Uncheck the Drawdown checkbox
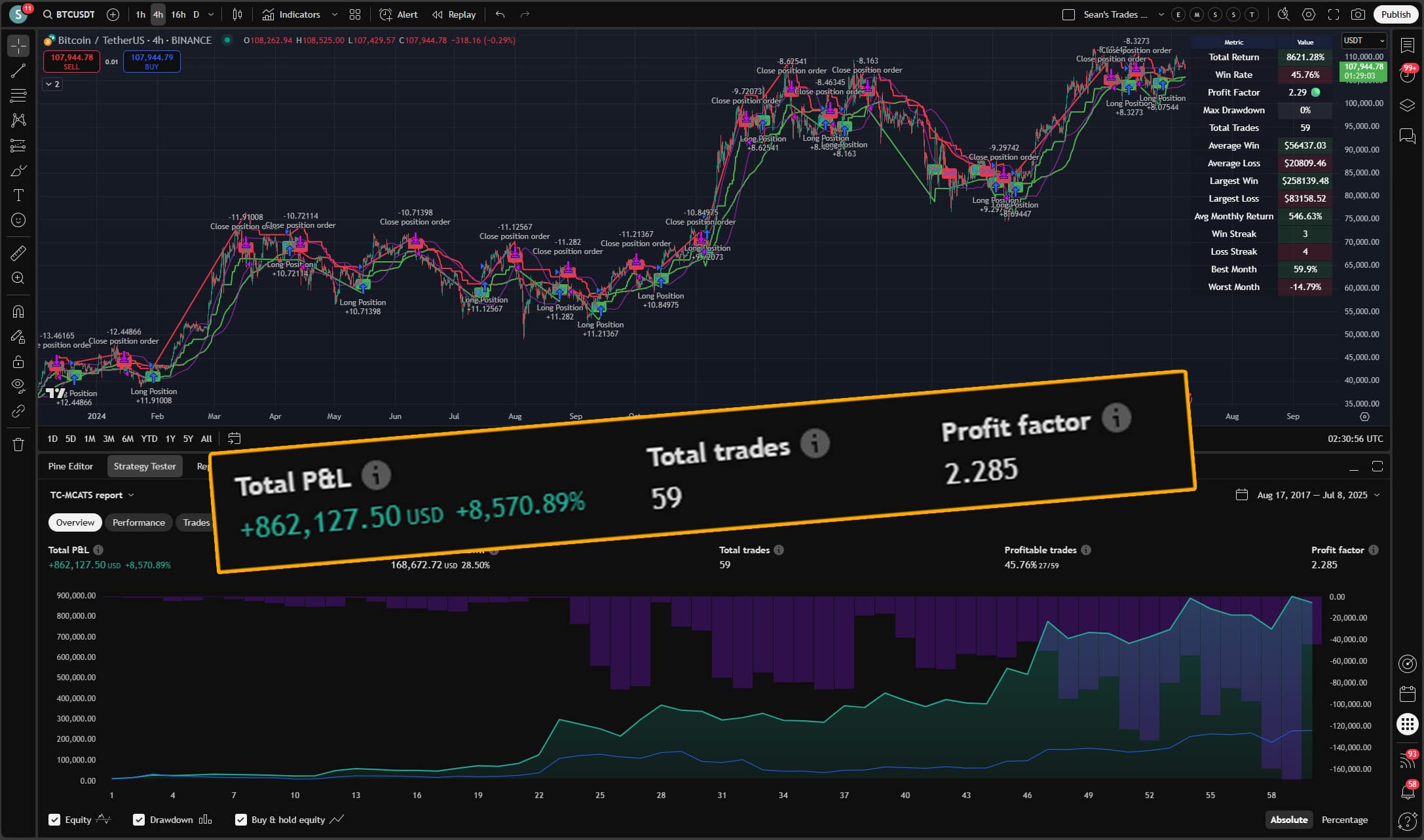Screen dimensions: 1424x840 [x=139, y=820]
